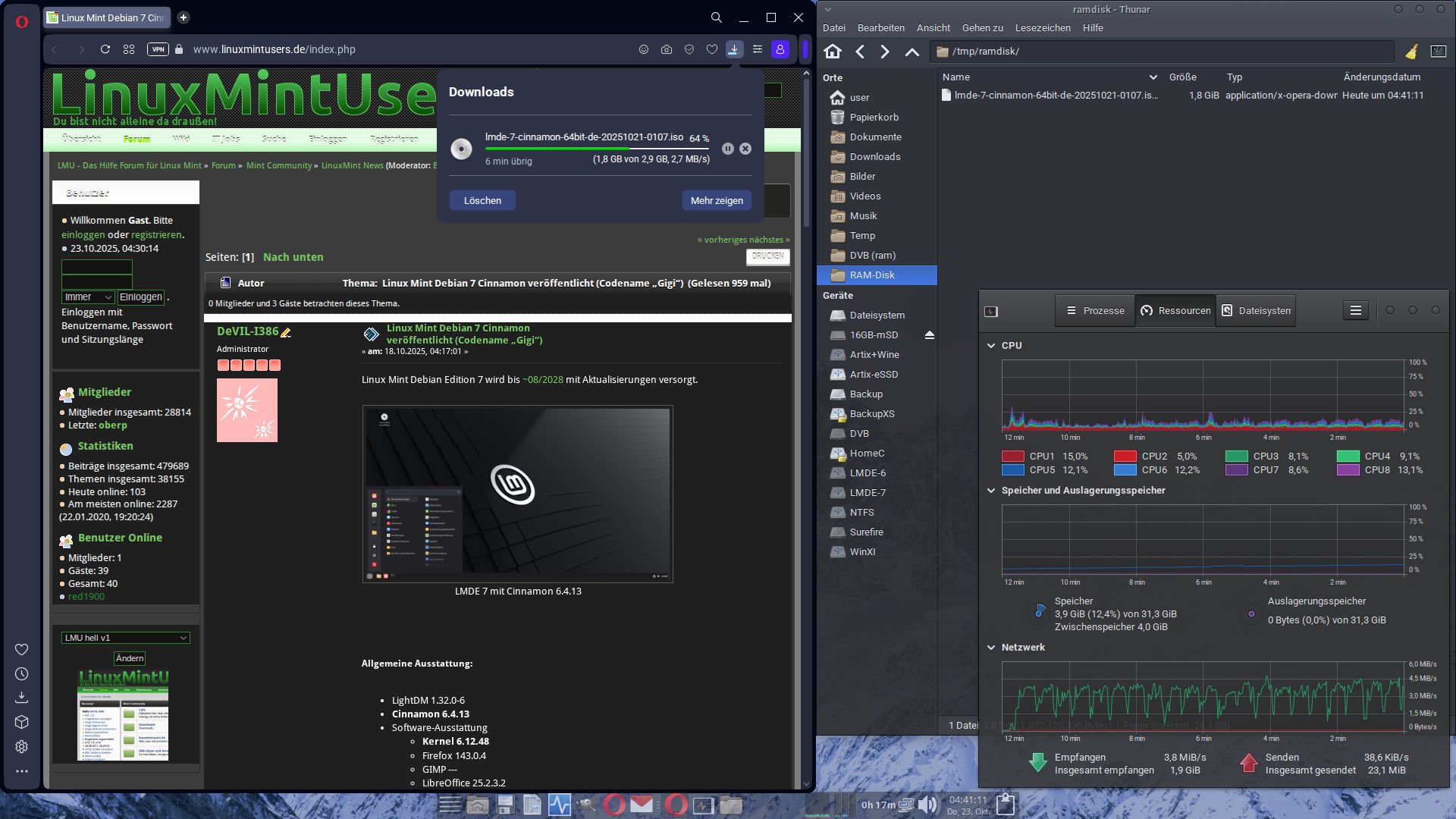The height and width of the screenshot is (819, 1456).
Task: Open the Lesezeichen menu in Thunar
Action: [x=1042, y=27]
